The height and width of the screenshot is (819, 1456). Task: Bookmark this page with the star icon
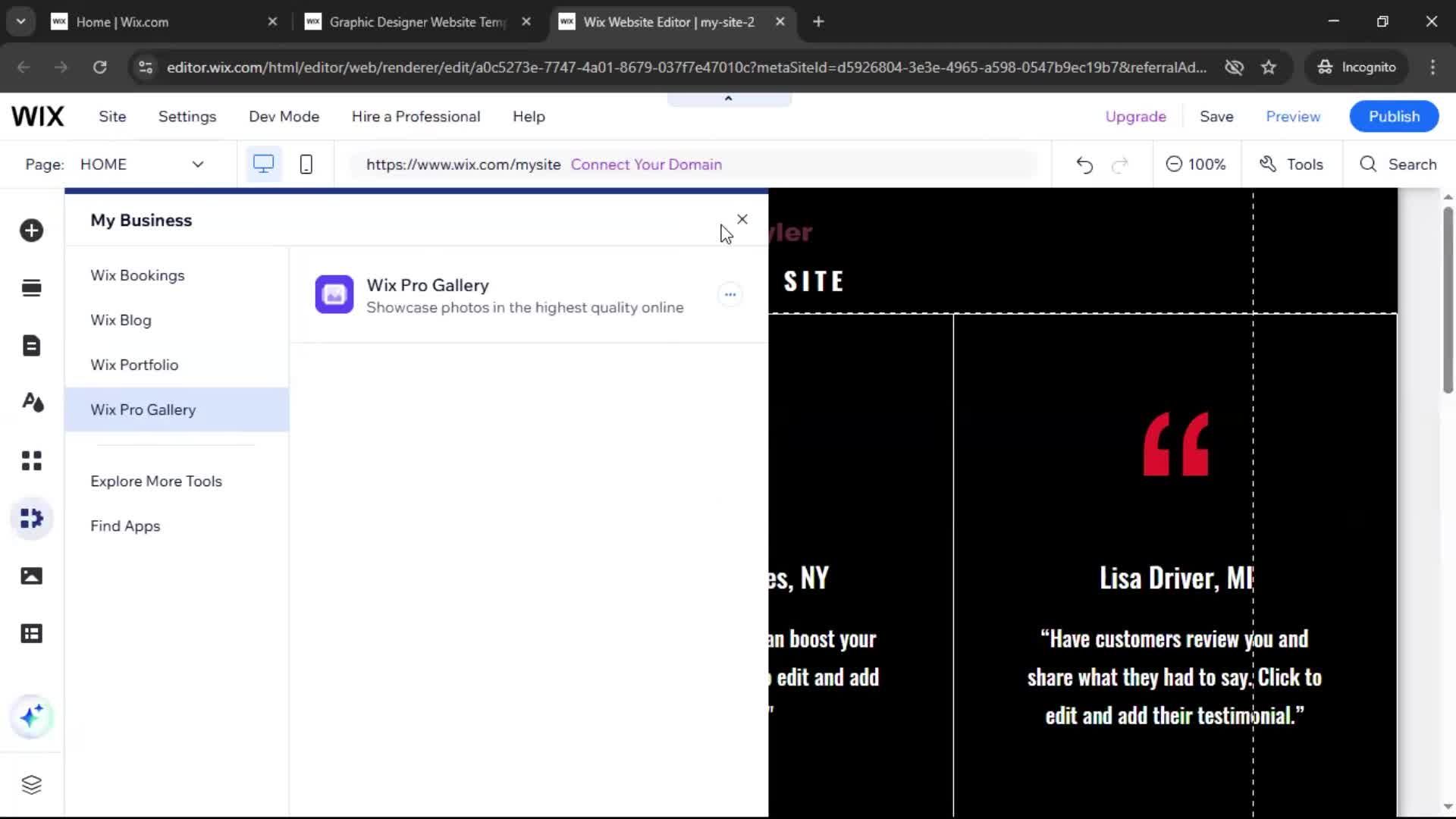(1269, 67)
